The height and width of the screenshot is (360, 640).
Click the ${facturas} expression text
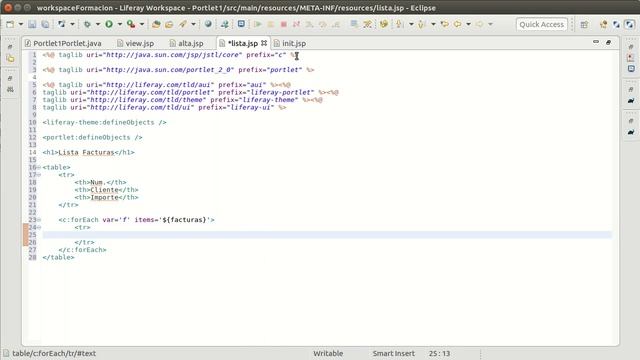click(184, 220)
